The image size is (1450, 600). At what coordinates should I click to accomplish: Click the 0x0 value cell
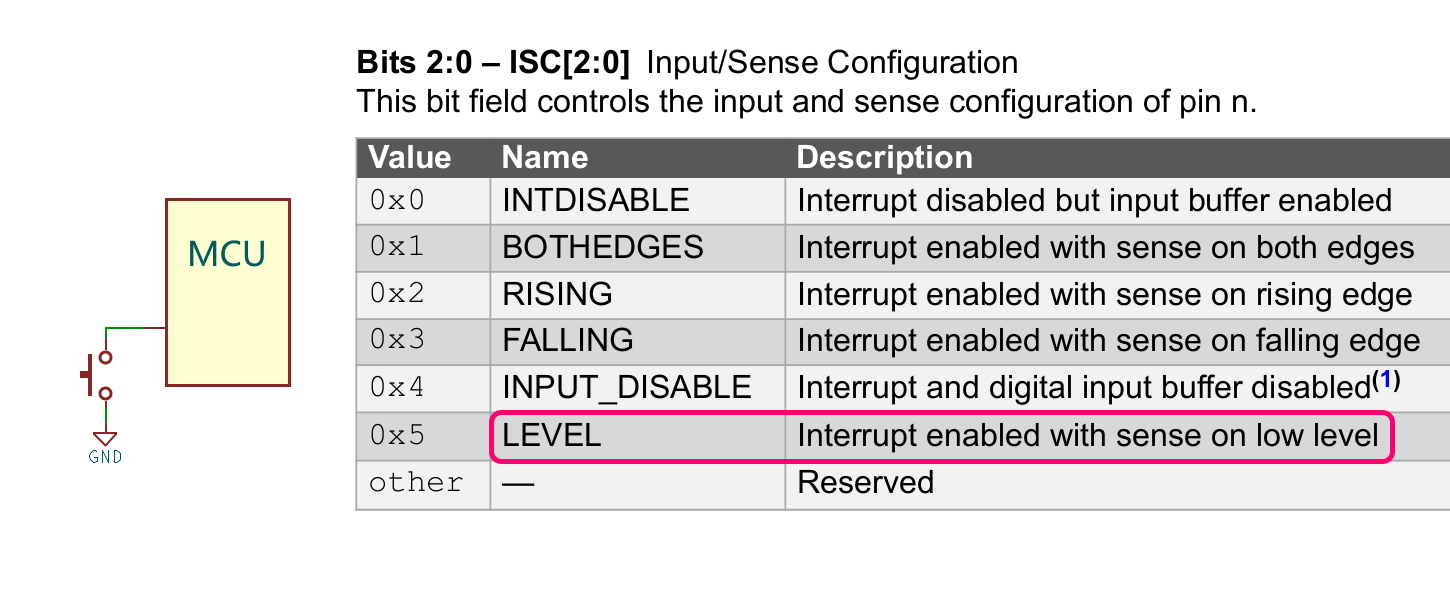pyautogui.click(x=397, y=201)
